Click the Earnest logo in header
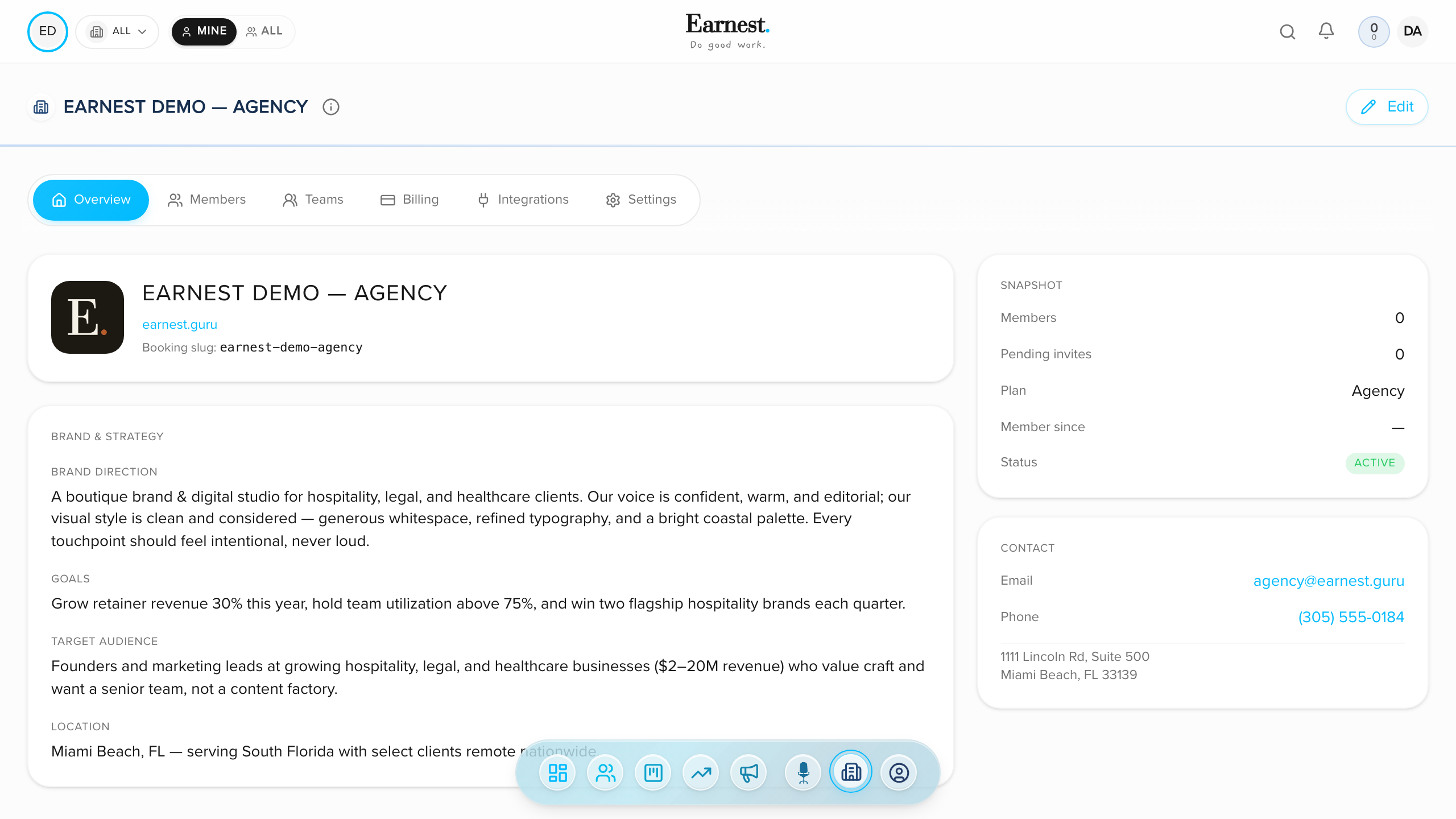The width and height of the screenshot is (1456, 819). coord(728,31)
